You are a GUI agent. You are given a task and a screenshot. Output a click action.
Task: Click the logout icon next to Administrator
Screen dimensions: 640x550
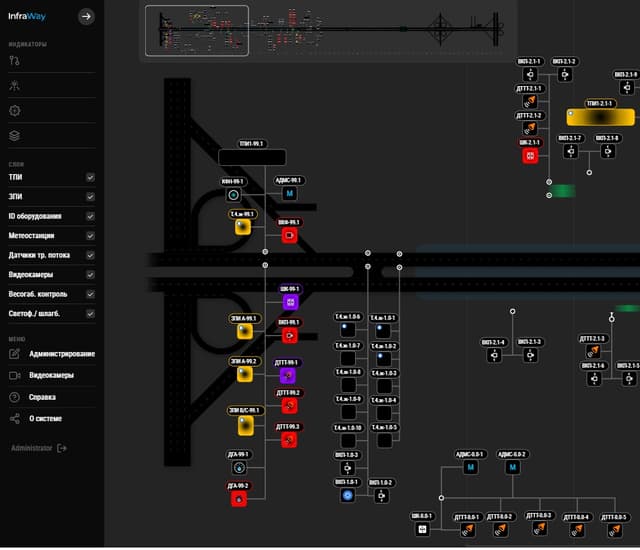click(62, 448)
